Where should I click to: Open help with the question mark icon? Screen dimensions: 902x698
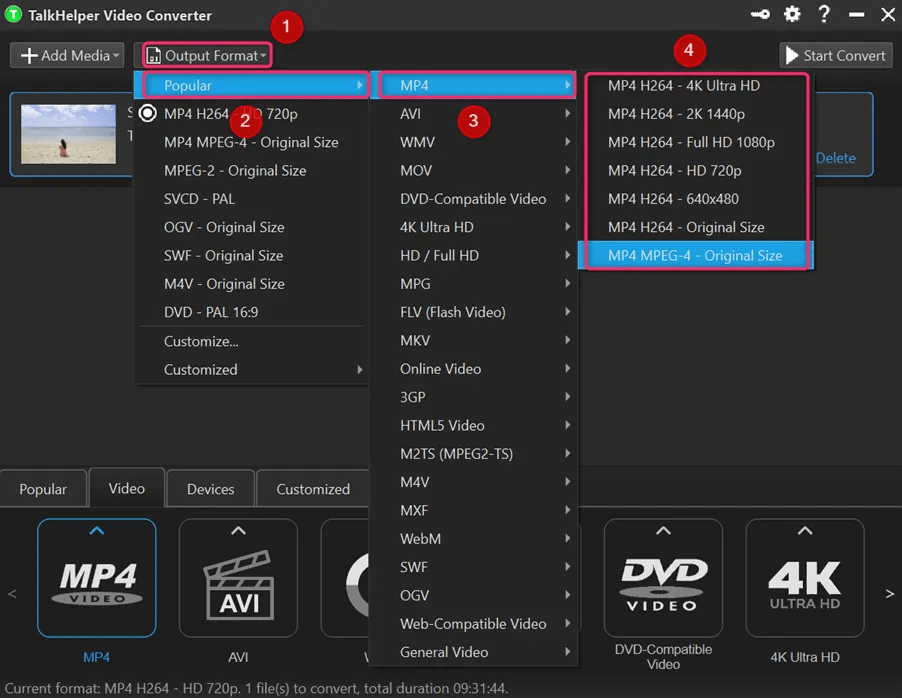pyautogui.click(x=824, y=14)
